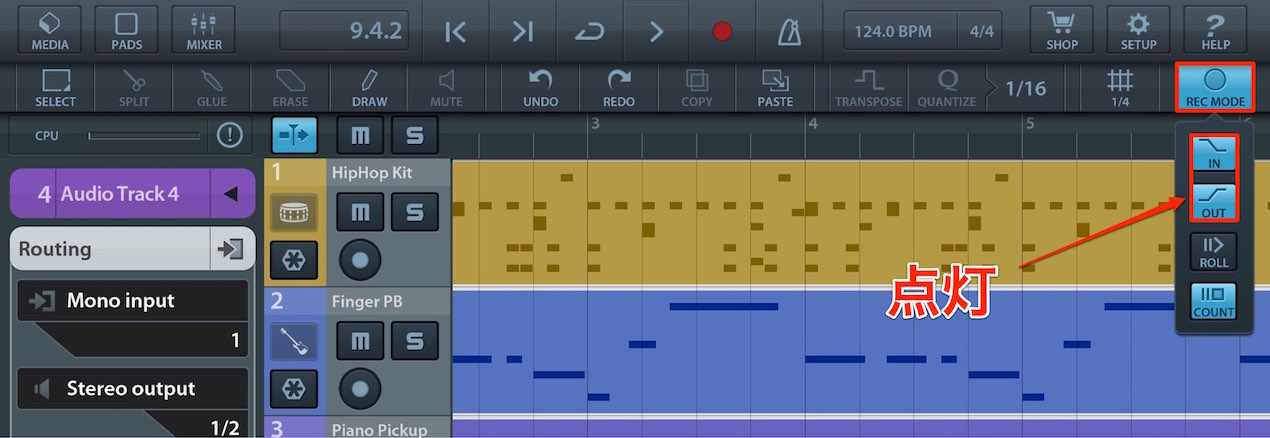The image size is (1270, 438).
Task: Open the HELP question mark
Action: coord(1214,30)
